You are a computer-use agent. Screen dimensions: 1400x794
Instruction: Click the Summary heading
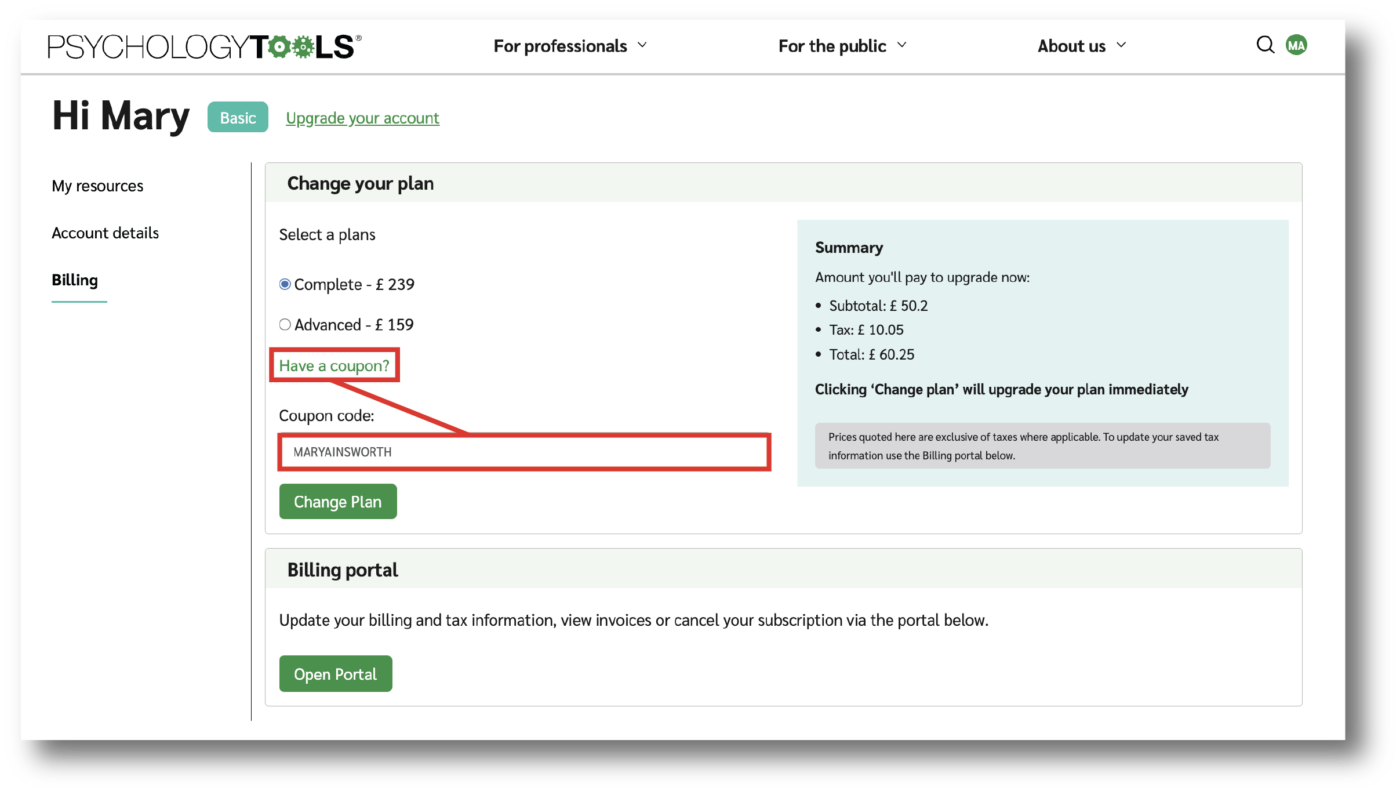click(849, 248)
